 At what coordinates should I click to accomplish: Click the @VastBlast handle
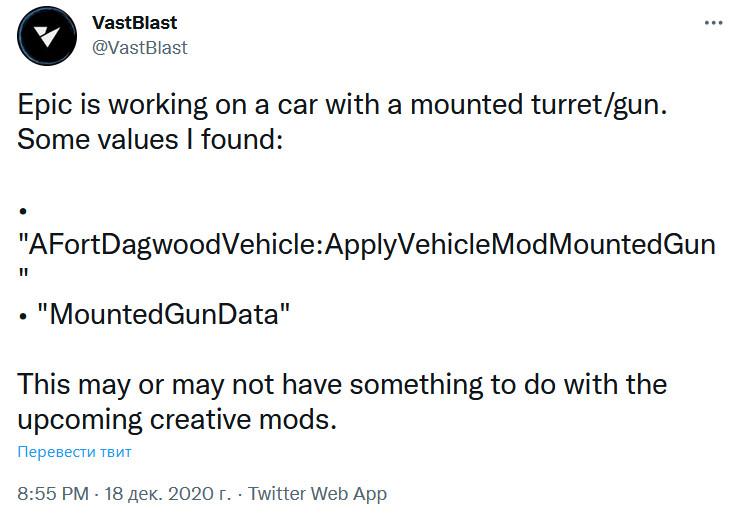coord(140,47)
